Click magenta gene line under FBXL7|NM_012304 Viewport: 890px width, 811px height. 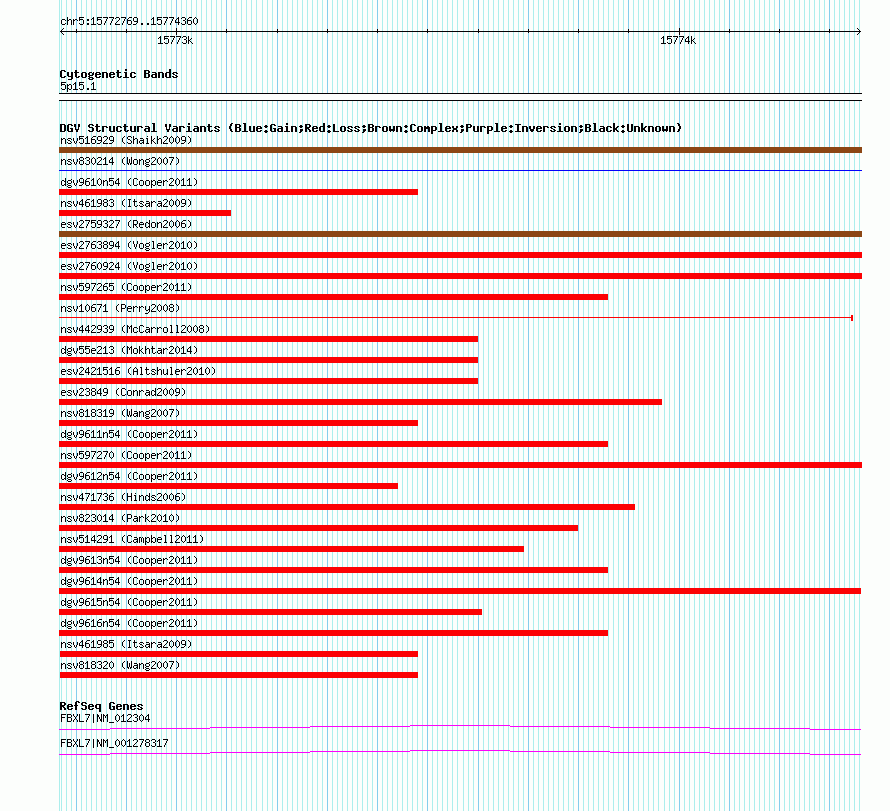point(460,728)
